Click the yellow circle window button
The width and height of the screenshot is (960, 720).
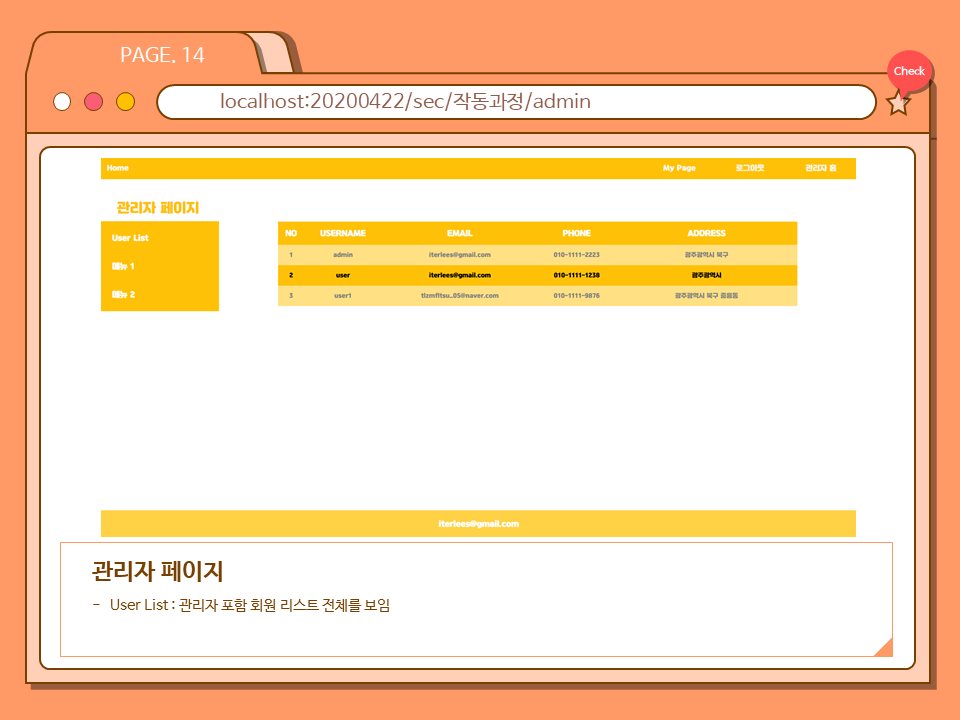click(x=125, y=102)
